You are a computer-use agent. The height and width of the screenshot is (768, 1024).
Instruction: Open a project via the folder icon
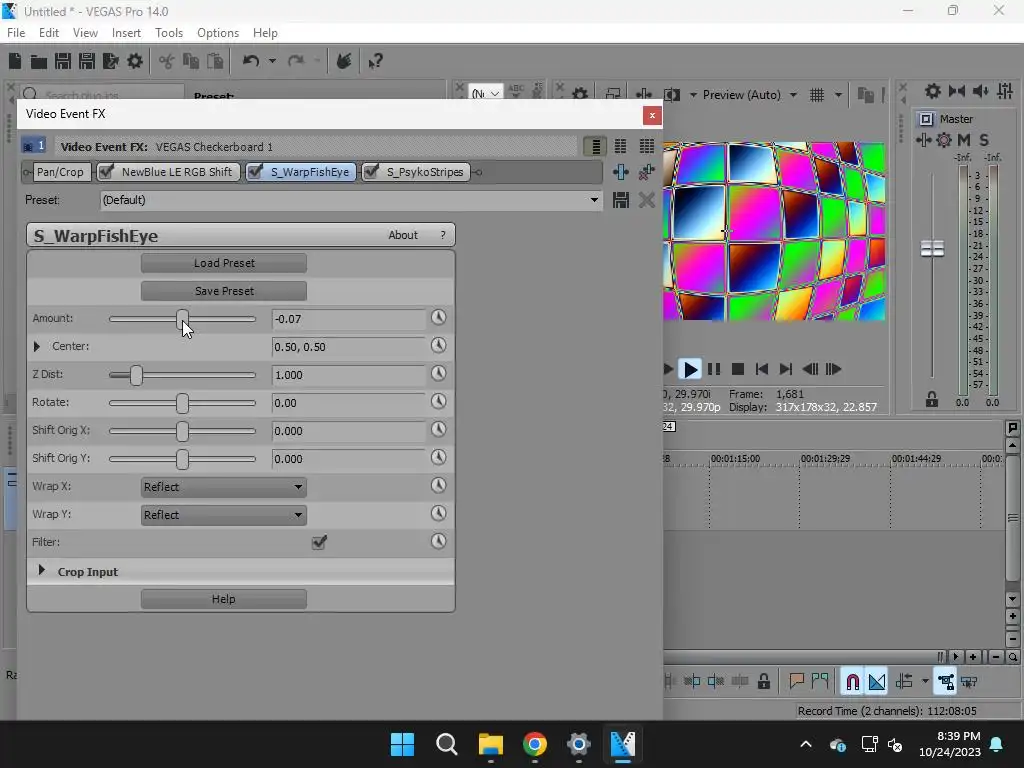[39, 61]
